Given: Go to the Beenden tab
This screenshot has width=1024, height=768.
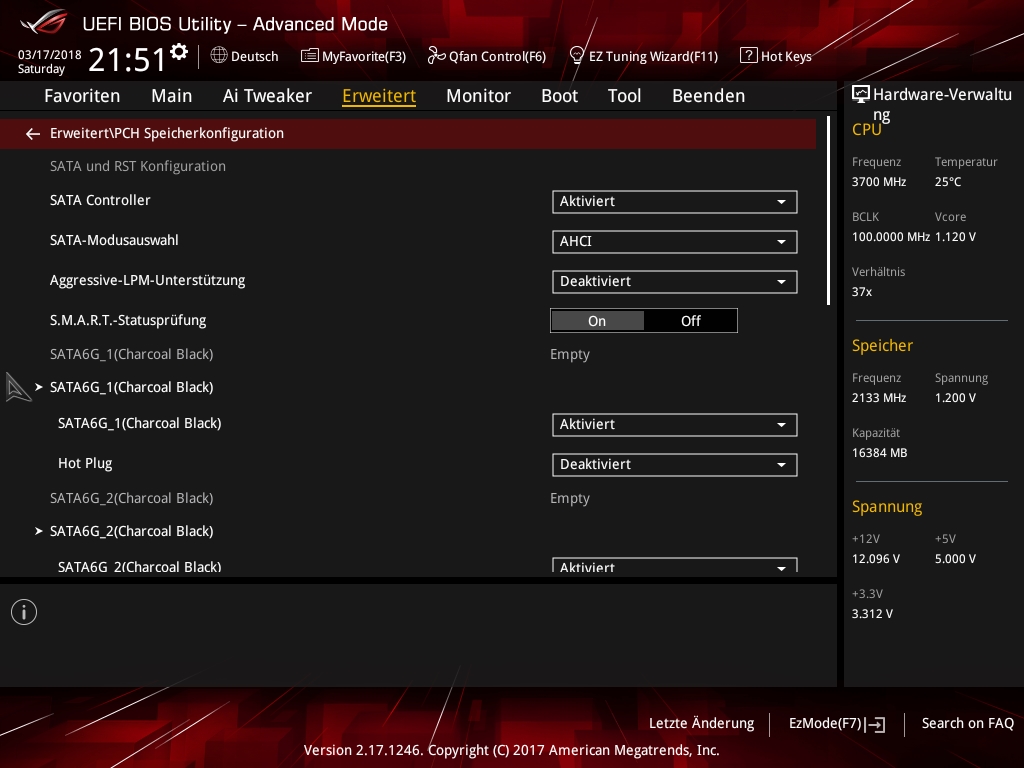Looking at the screenshot, I should (709, 96).
